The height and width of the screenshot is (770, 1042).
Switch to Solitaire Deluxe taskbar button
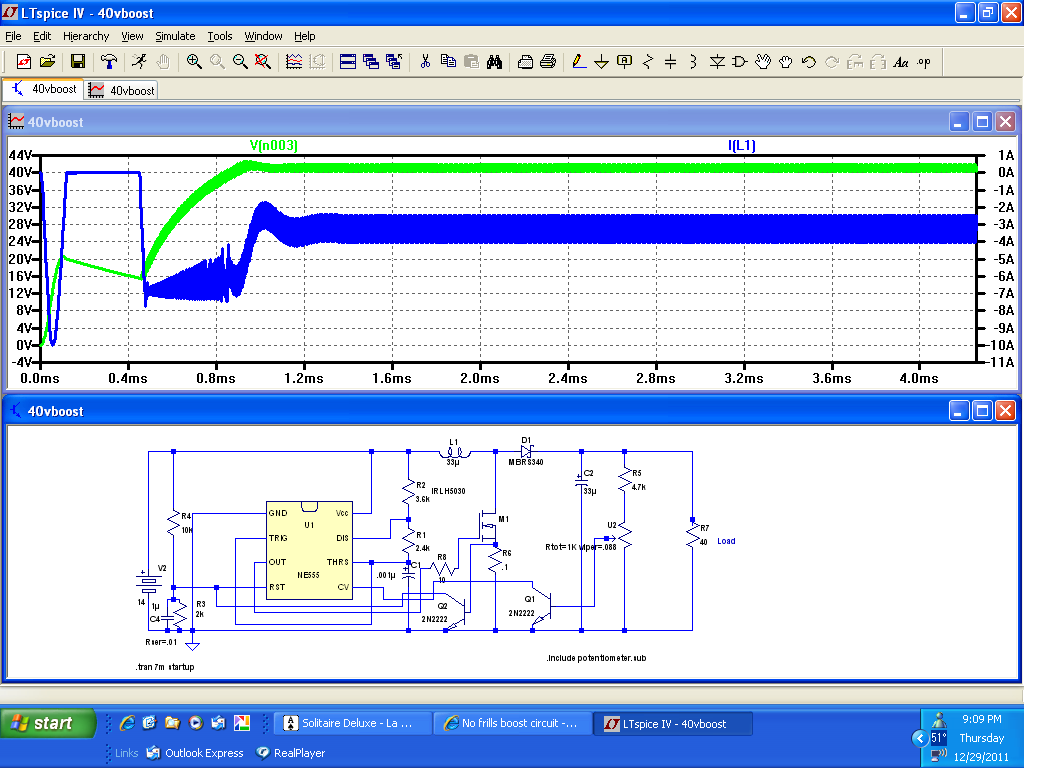coord(353,723)
